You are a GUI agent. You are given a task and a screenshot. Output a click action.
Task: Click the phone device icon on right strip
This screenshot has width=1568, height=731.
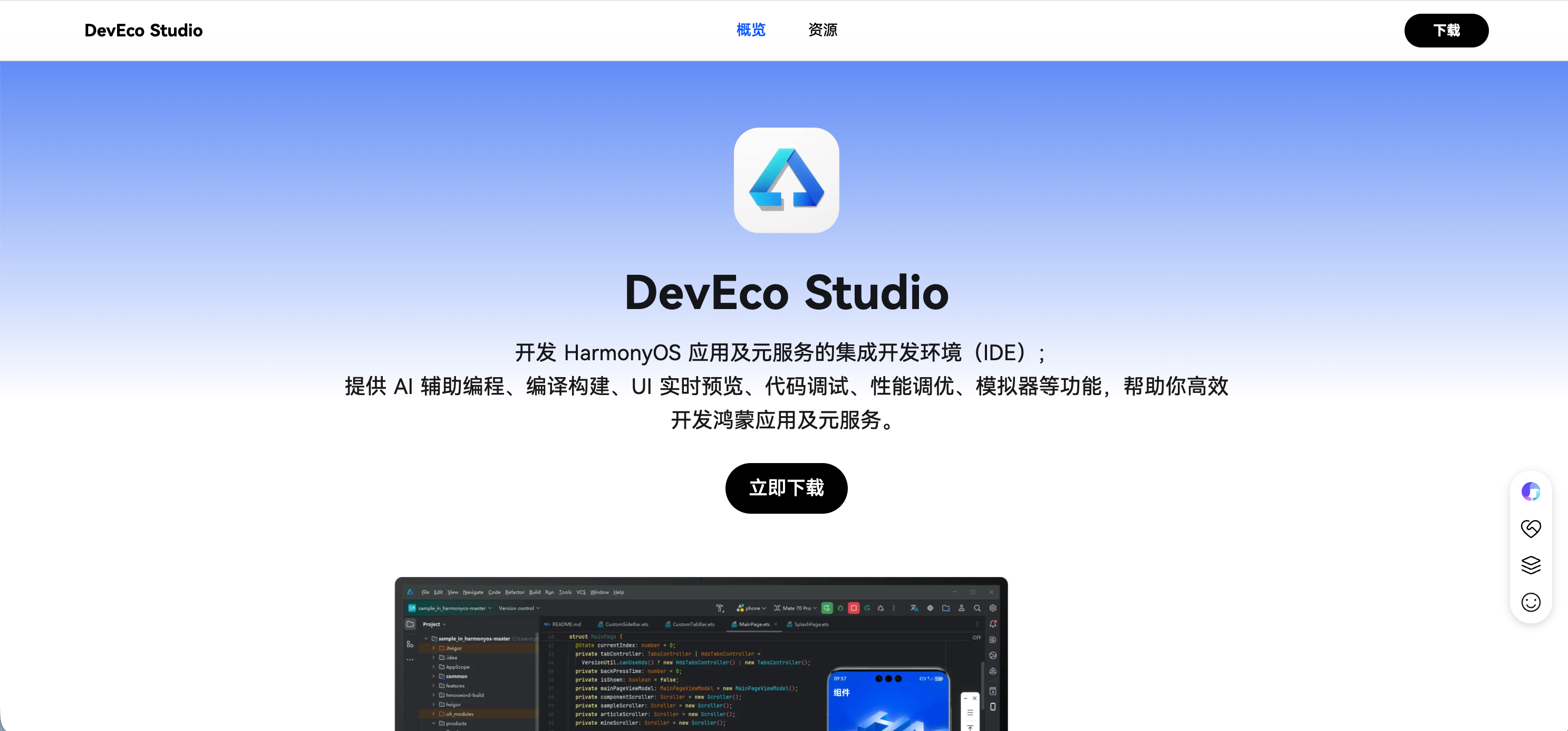click(x=993, y=707)
